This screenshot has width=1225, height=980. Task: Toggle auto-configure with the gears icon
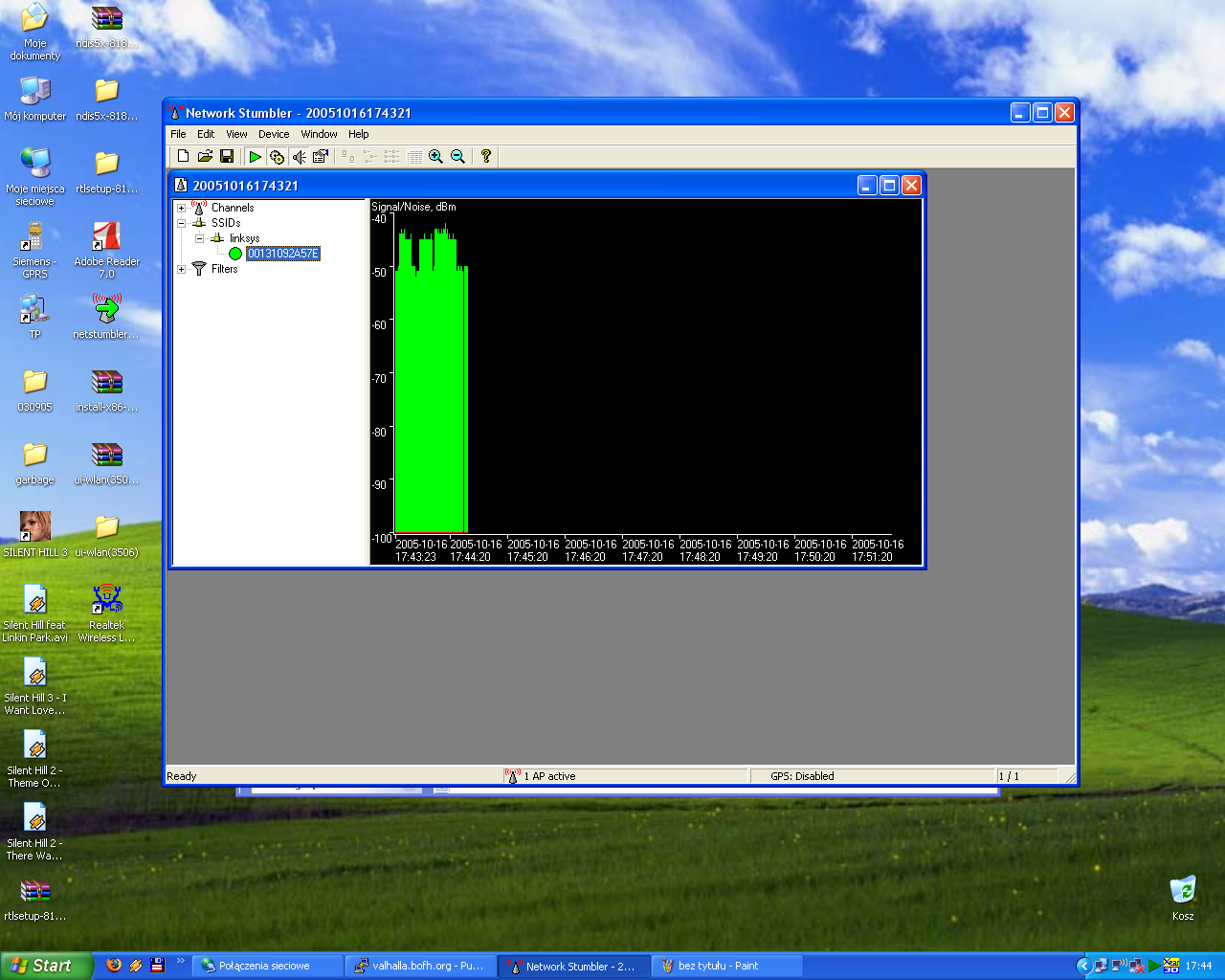(x=277, y=156)
